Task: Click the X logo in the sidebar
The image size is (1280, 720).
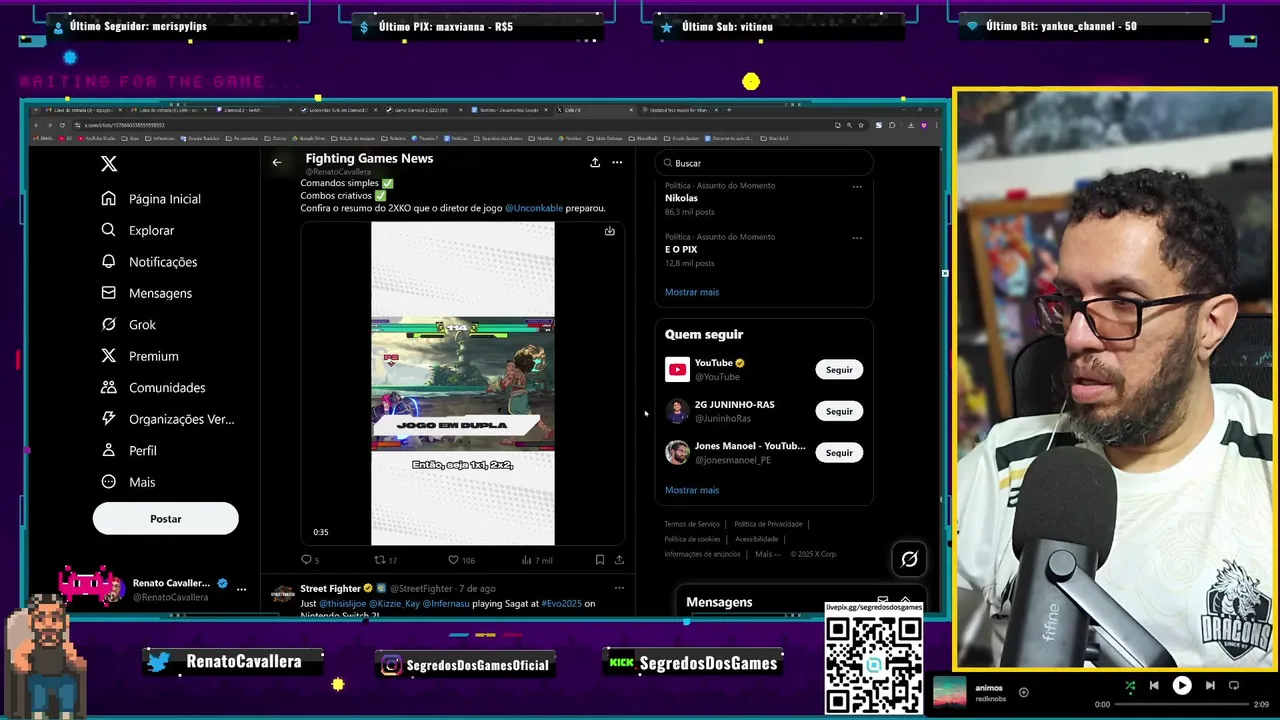Action: [x=109, y=164]
